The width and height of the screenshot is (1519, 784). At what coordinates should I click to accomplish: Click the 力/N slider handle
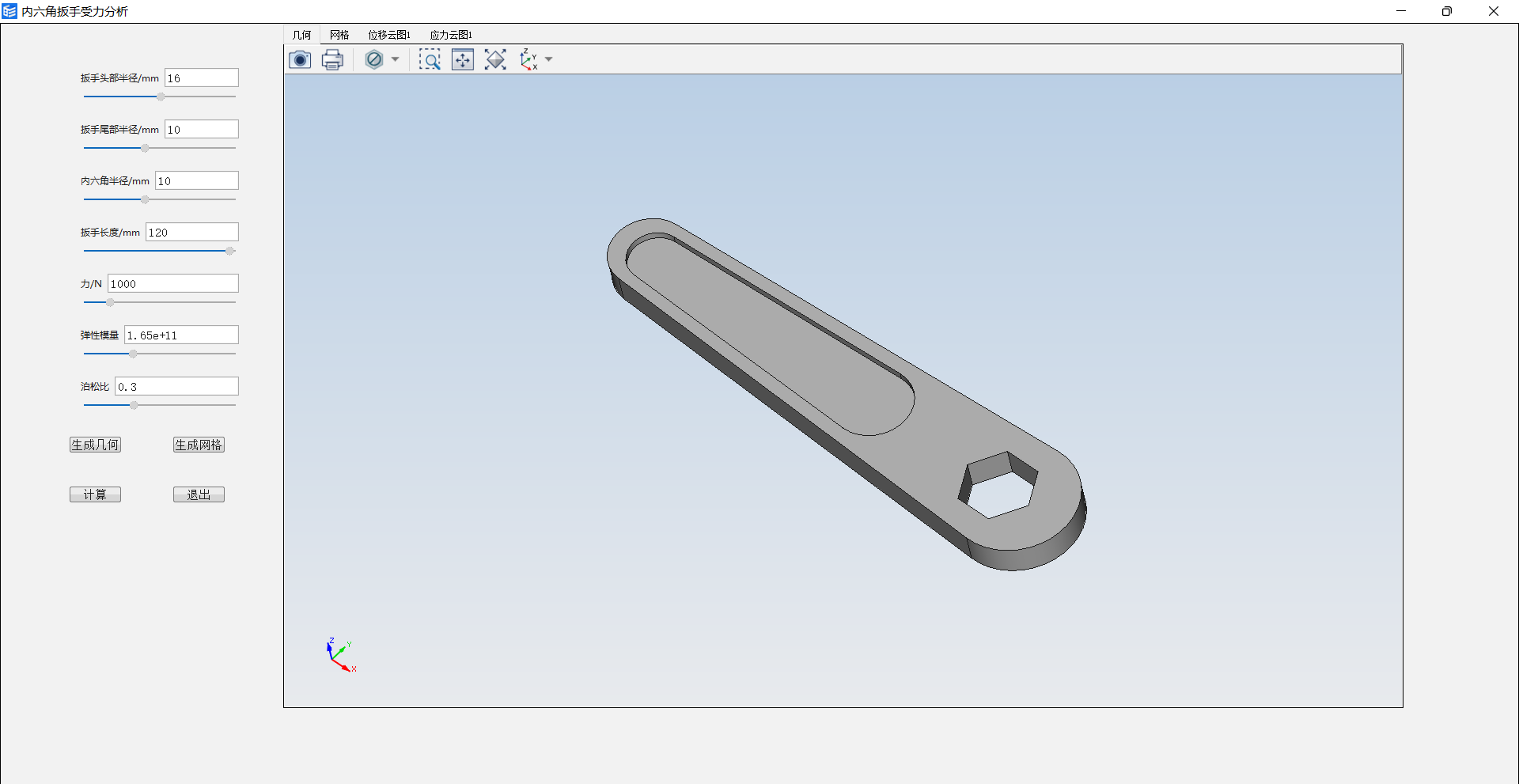[x=110, y=302]
